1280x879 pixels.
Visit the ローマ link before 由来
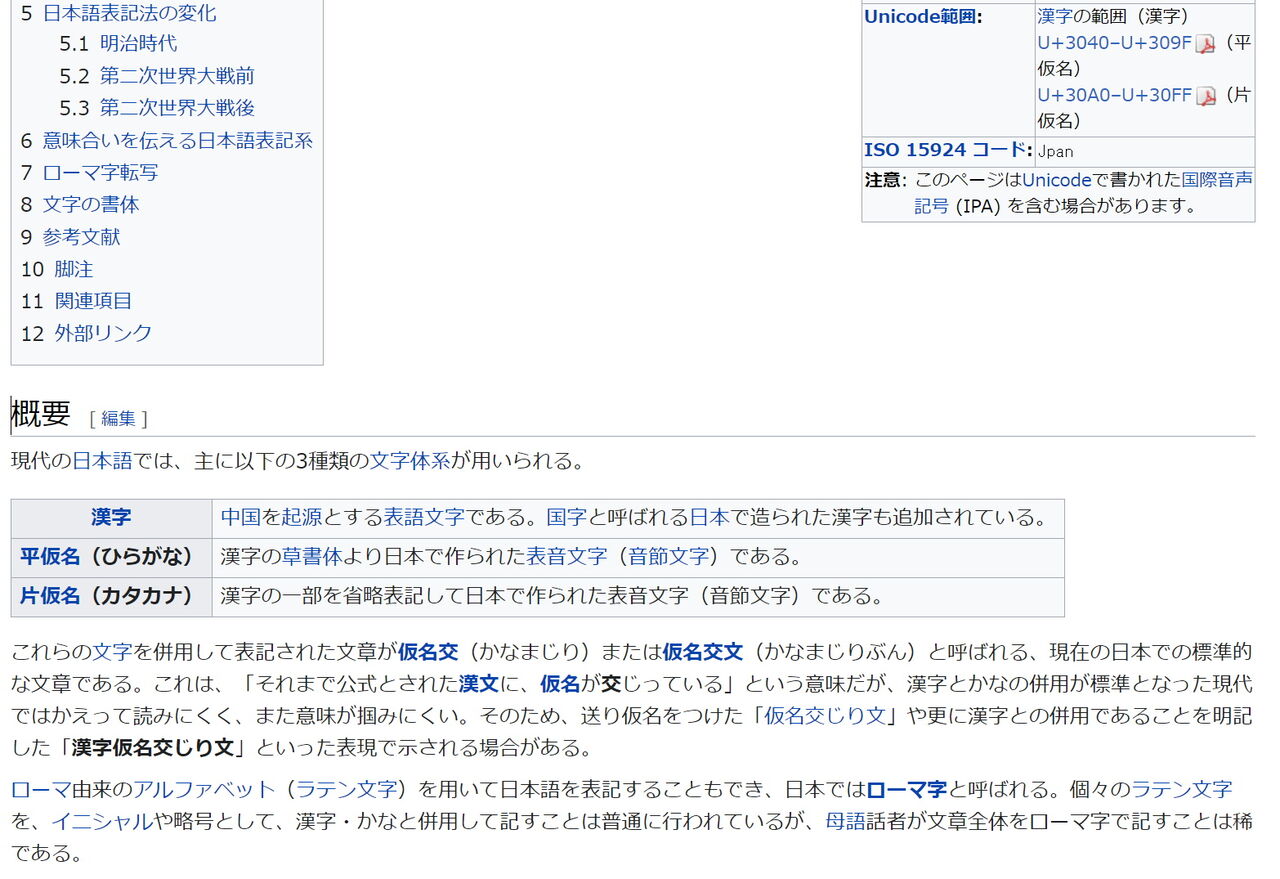point(41,790)
